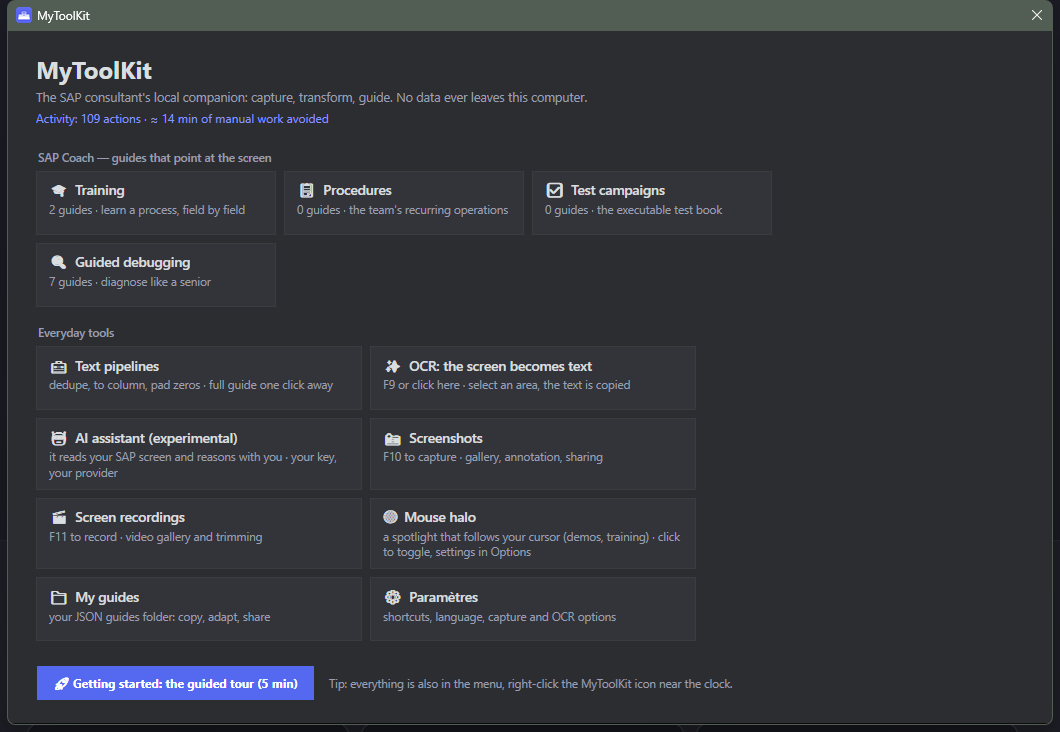Start OCR: the screen becomes text
Image resolution: width=1060 pixels, height=732 pixels.
point(533,378)
